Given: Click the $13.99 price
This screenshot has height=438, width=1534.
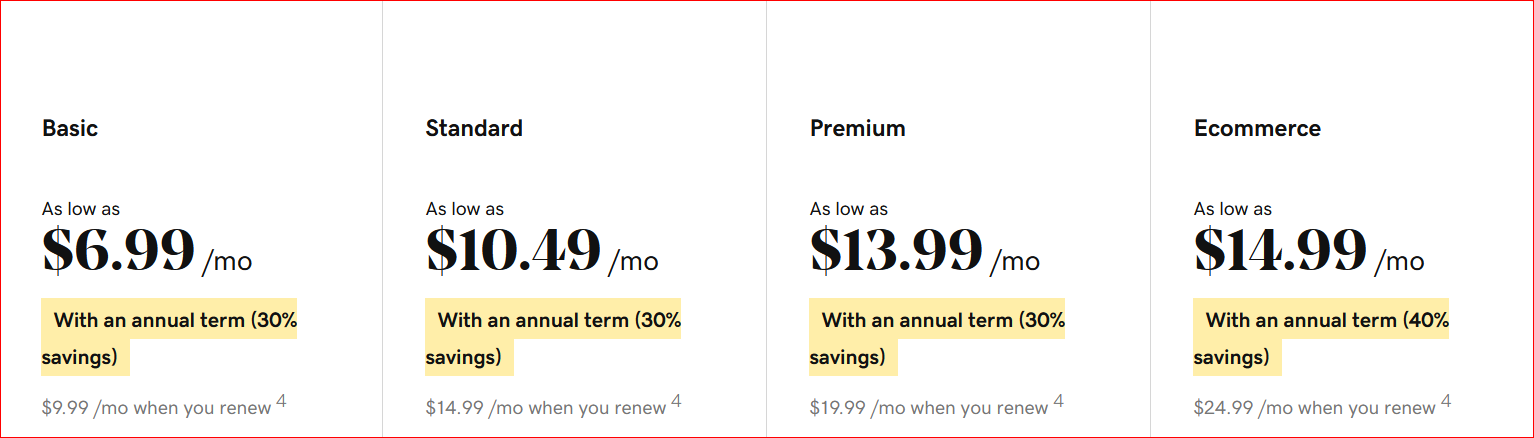Looking at the screenshot, I should tap(896, 251).
